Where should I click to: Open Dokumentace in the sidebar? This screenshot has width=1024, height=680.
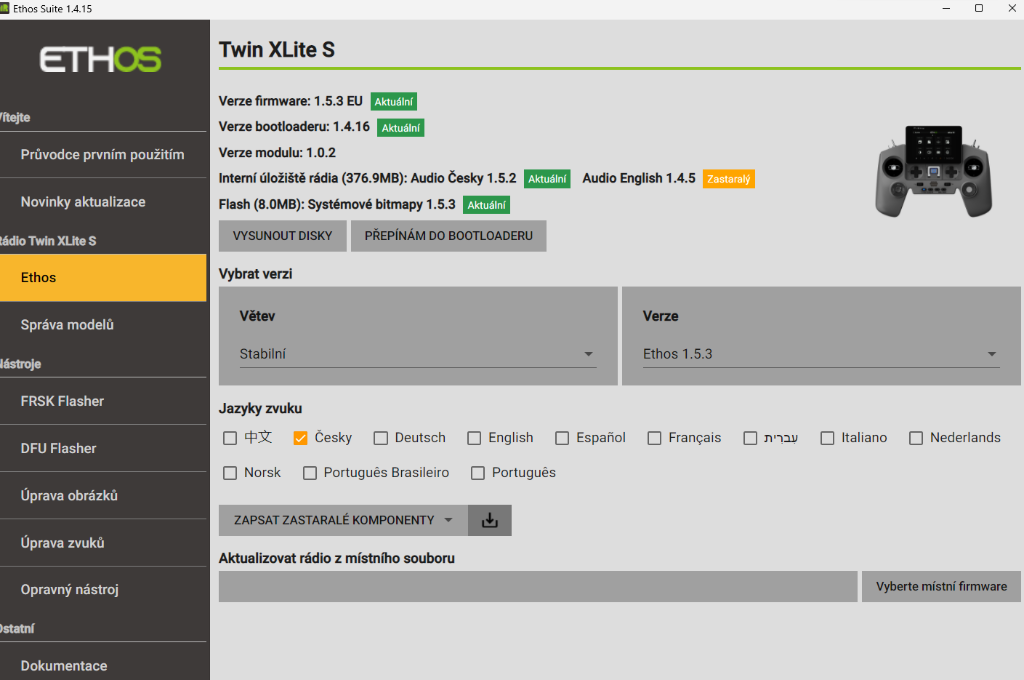click(64, 665)
